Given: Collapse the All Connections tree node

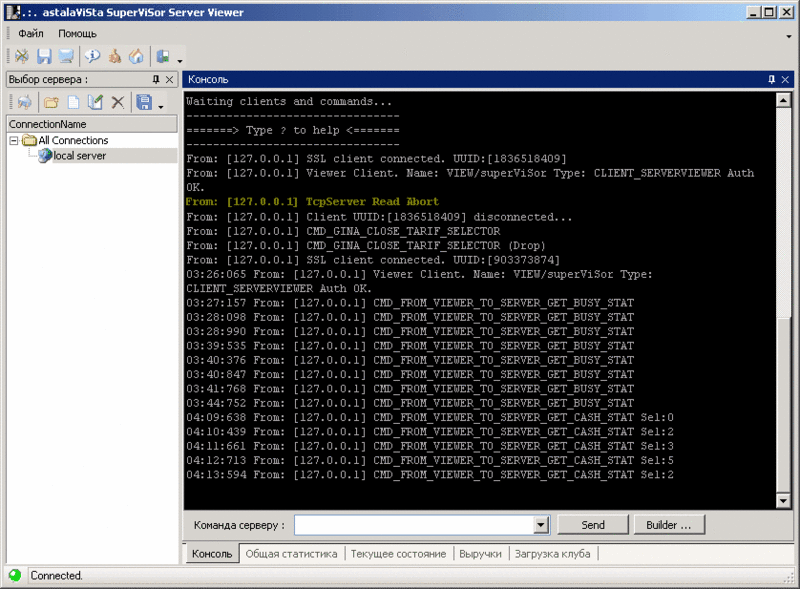Looking at the screenshot, I should pyautogui.click(x=14, y=140).
